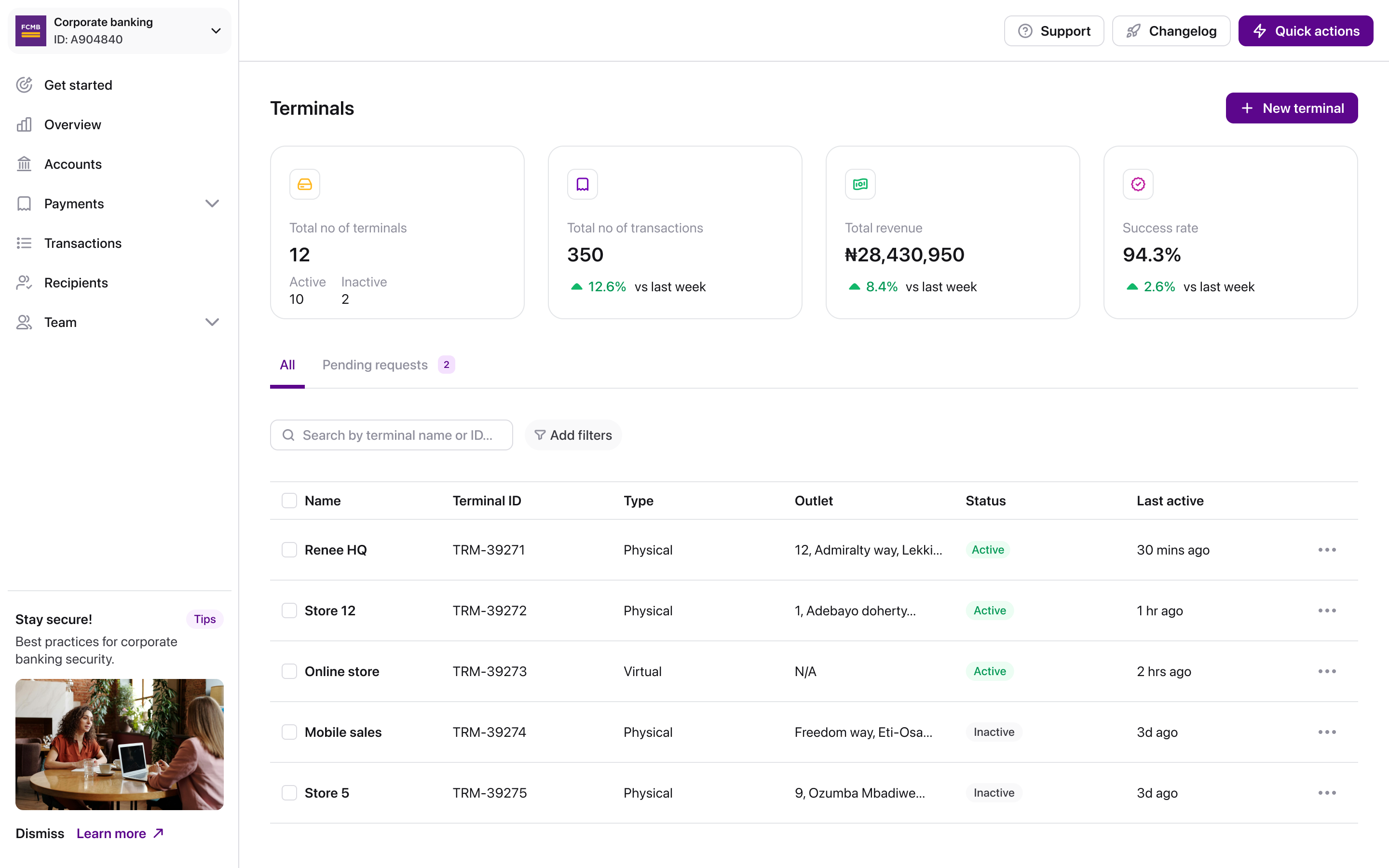Click the Recipients people icon in sidebar
This screenshot has height=868, width=1389.
coord(24,283)
